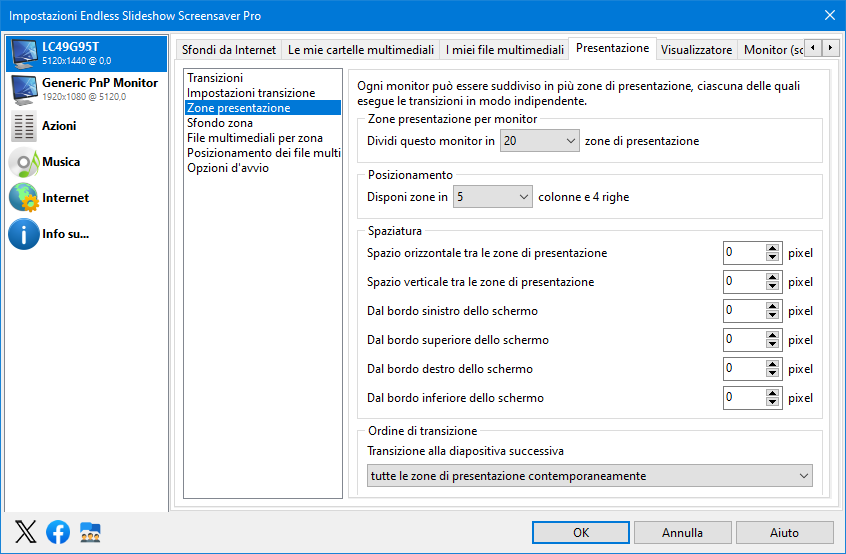The width and height of the screenshot is (846, 554).
Task: Click the OK button
Action: pyautogui.click(x=581, y=532)
